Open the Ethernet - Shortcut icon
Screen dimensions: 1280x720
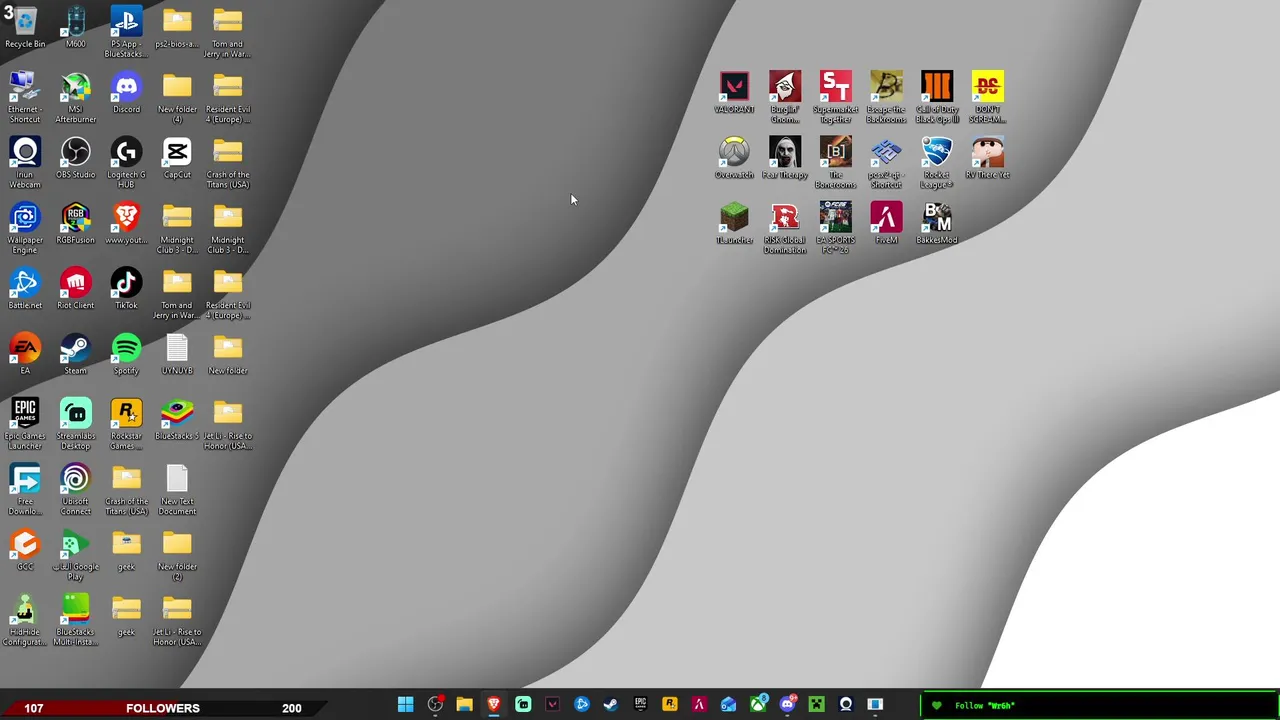tap(25, 97)
